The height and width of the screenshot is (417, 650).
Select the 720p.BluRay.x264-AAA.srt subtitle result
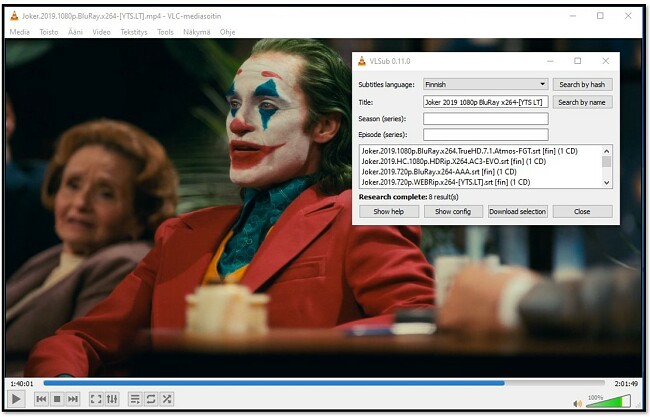tap(439, 172)
